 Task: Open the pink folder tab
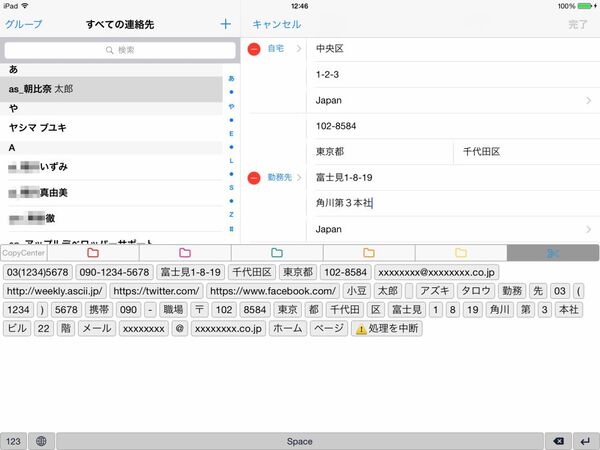[x=185, y=253]
